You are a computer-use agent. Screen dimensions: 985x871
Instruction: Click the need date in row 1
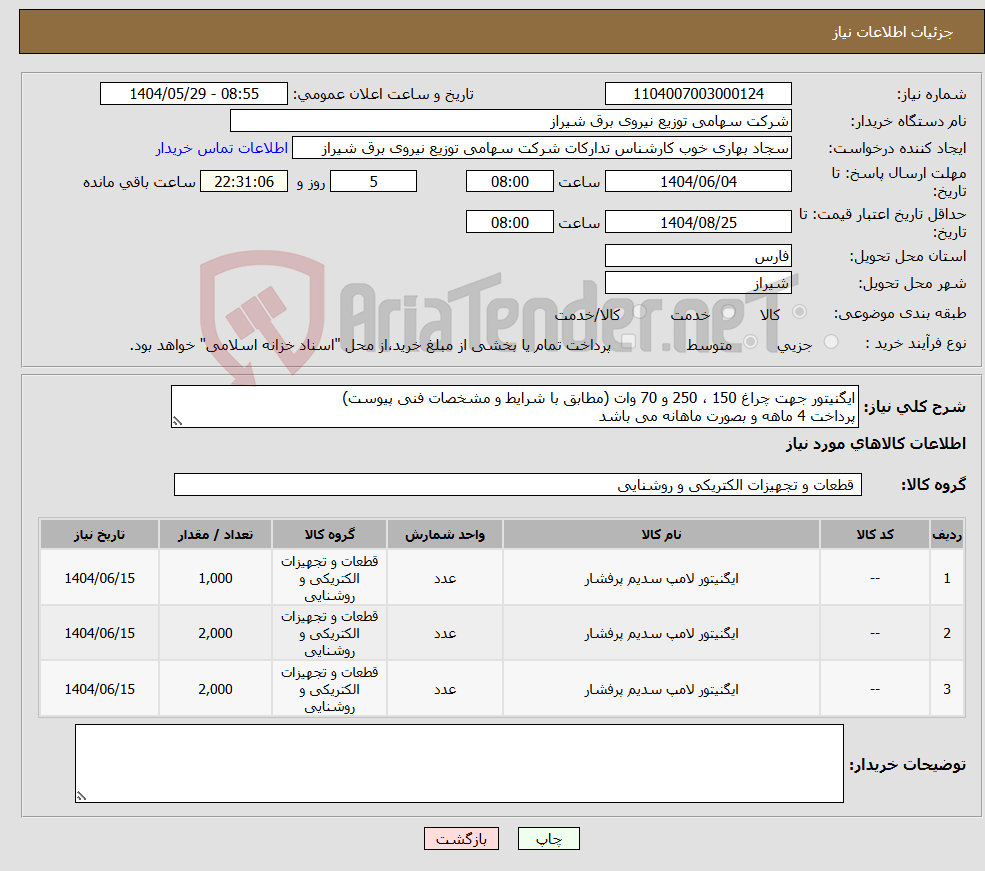pyautogui.click(x=99, y=578)
